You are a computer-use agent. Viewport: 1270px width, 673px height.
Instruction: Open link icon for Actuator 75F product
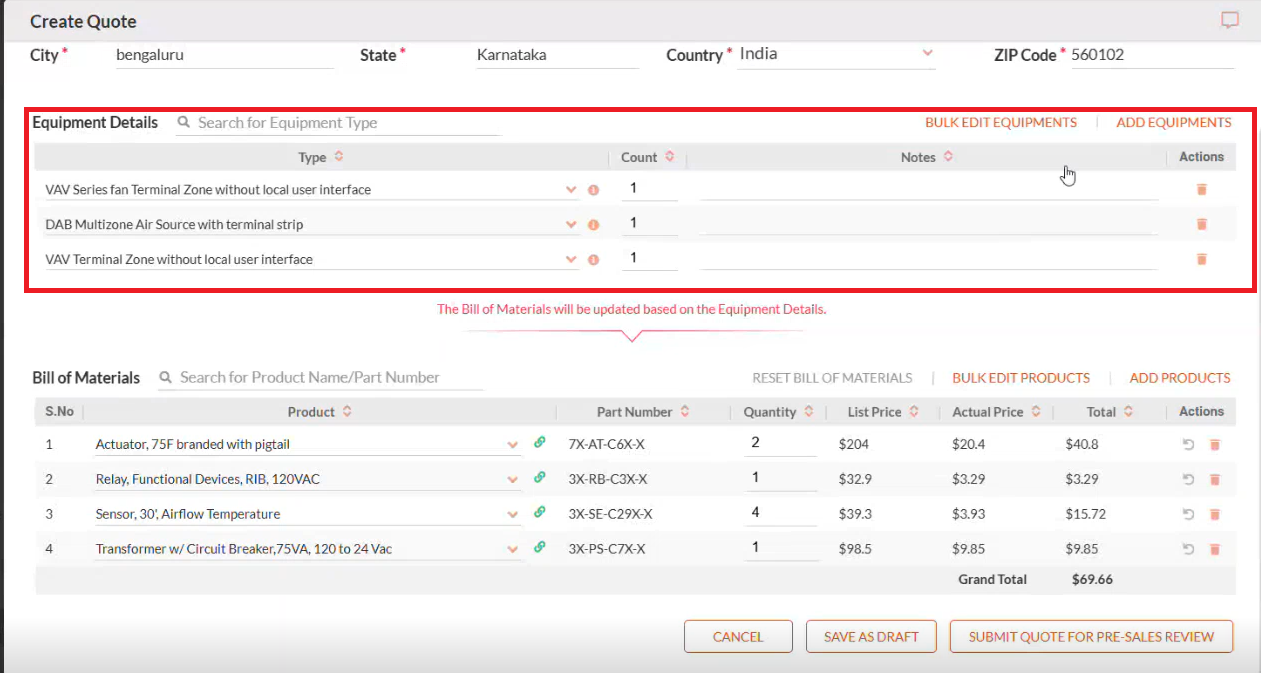pyautogui.click(x=540, y=442)
